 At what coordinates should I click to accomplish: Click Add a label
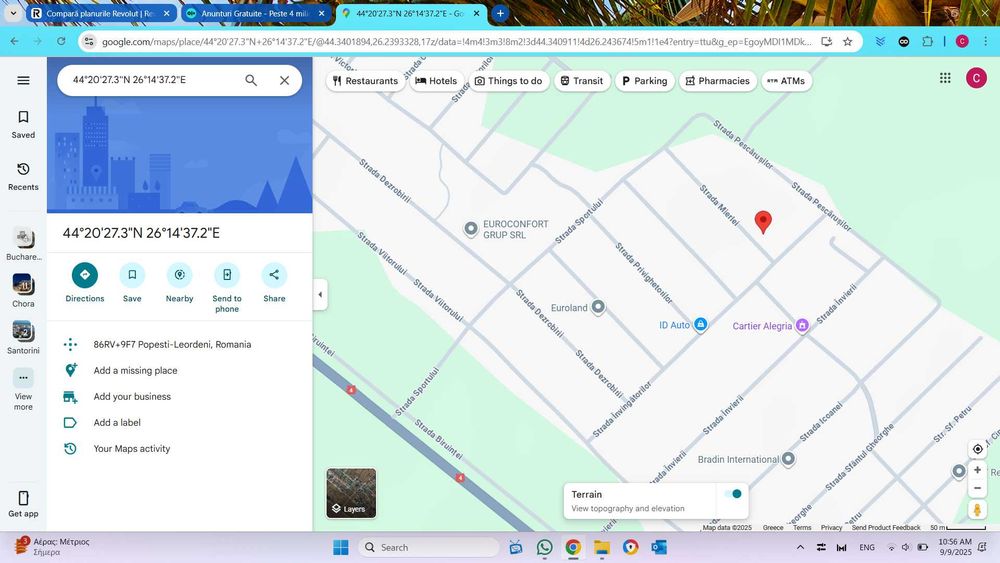pos(179,423)
